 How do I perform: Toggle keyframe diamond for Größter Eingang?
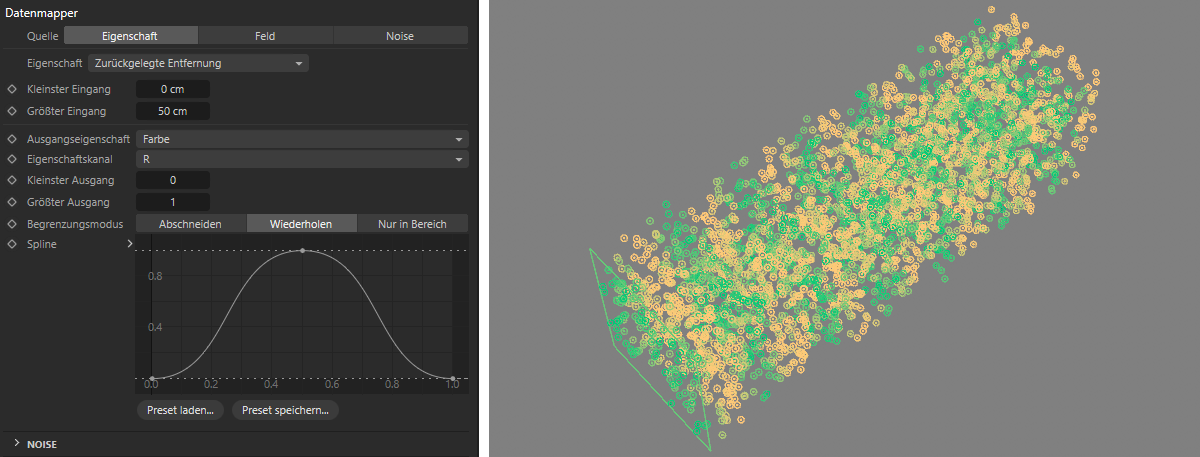[x=12, y=111]
